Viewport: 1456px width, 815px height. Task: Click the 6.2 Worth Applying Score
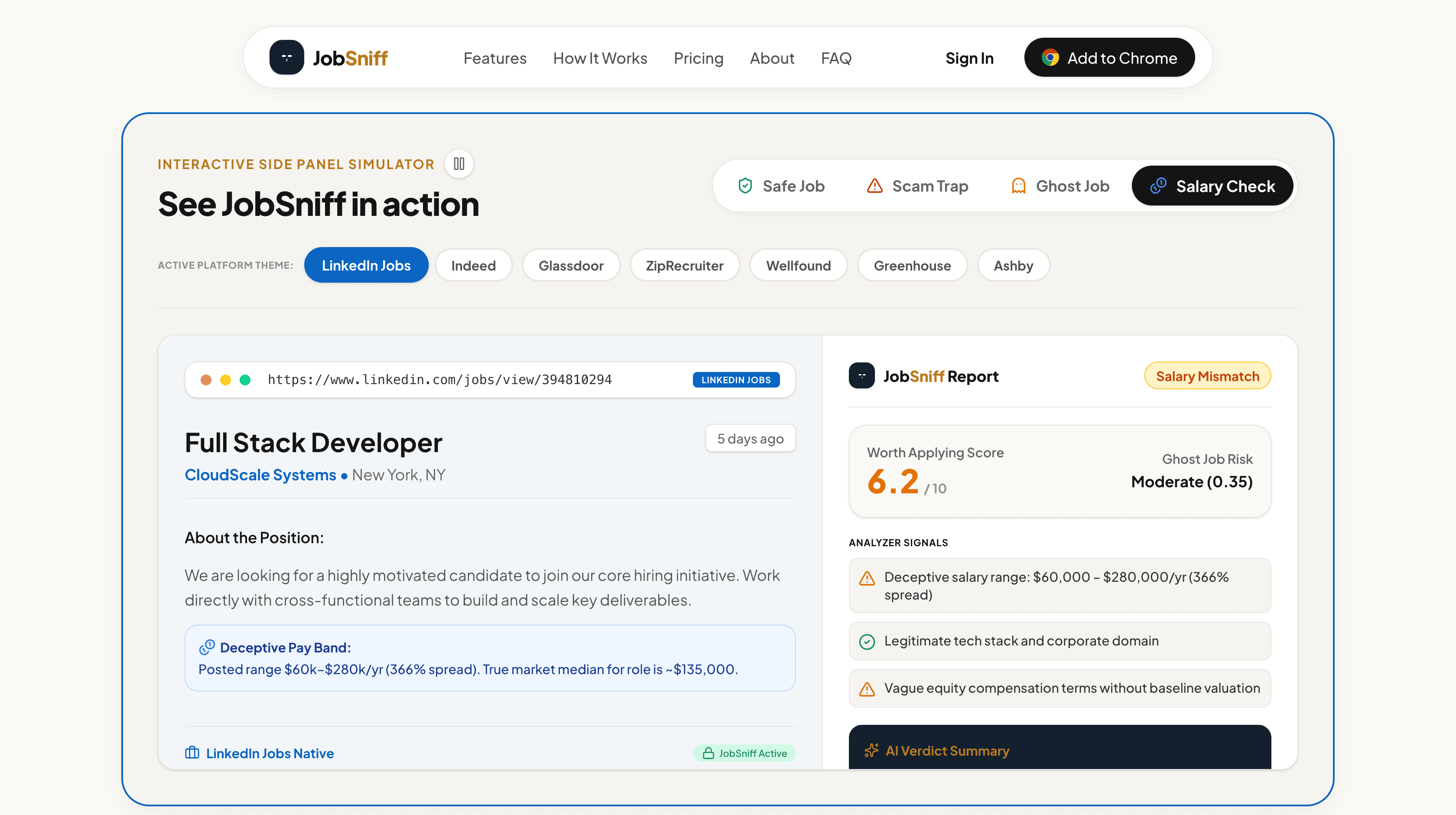[893, 481]
